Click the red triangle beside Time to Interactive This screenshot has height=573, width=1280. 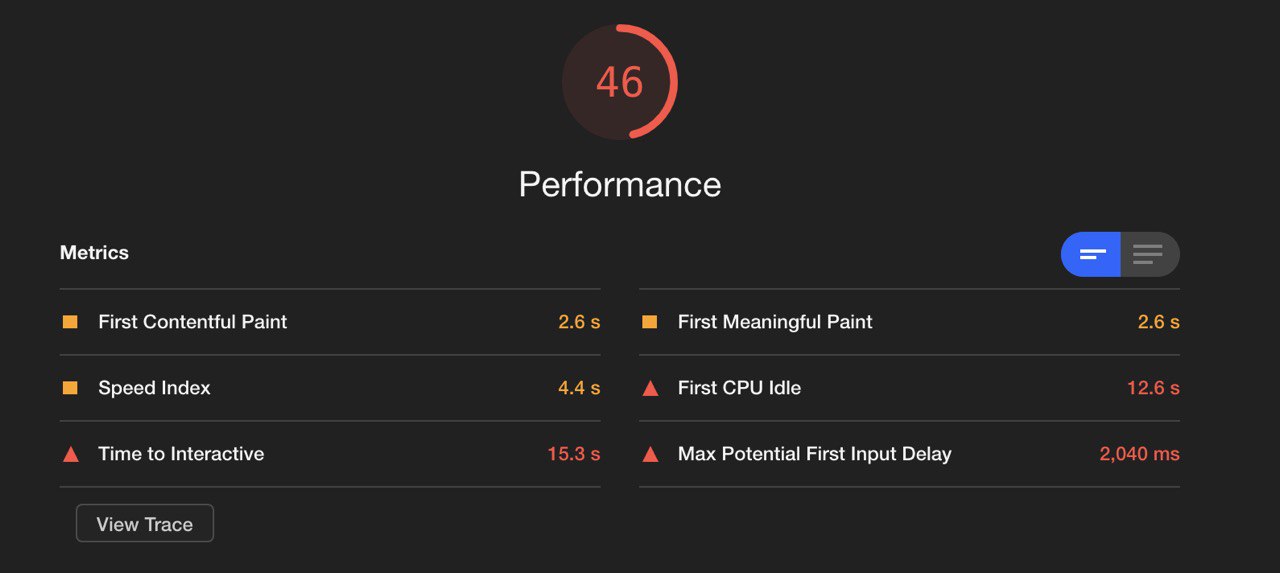click(70, 454)
